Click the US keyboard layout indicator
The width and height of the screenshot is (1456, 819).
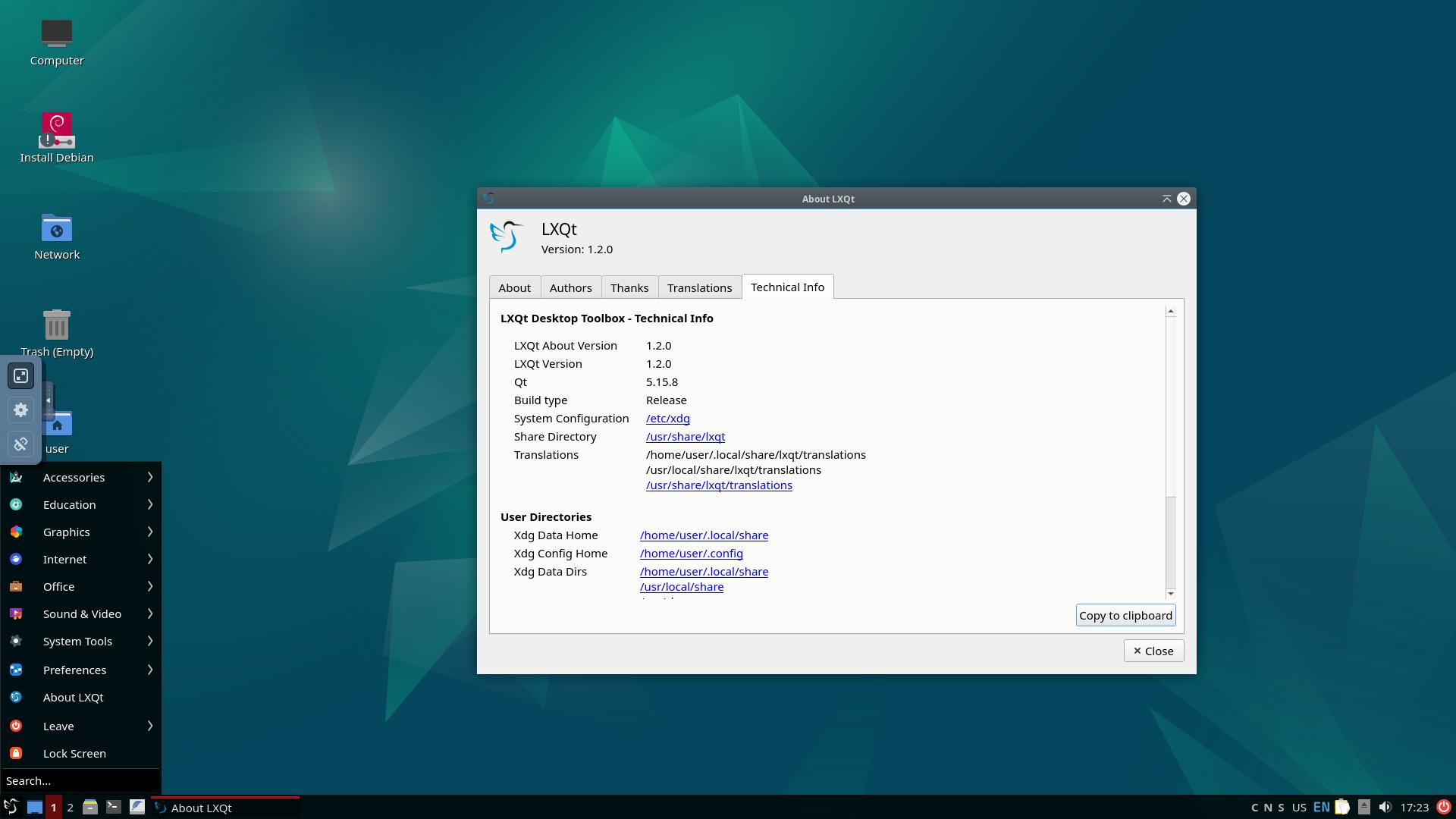[x=1299, y=808]
